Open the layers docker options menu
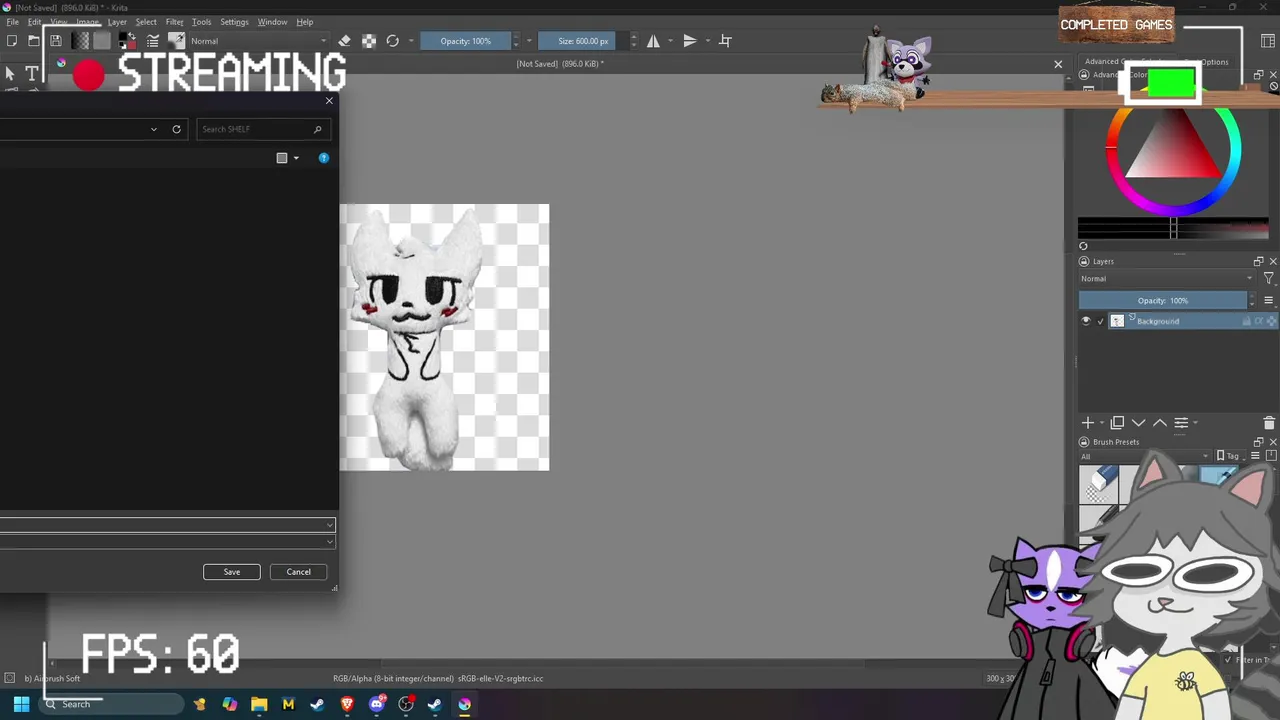The height and width of the screenshot is (720, 1280). [1269, 301]
